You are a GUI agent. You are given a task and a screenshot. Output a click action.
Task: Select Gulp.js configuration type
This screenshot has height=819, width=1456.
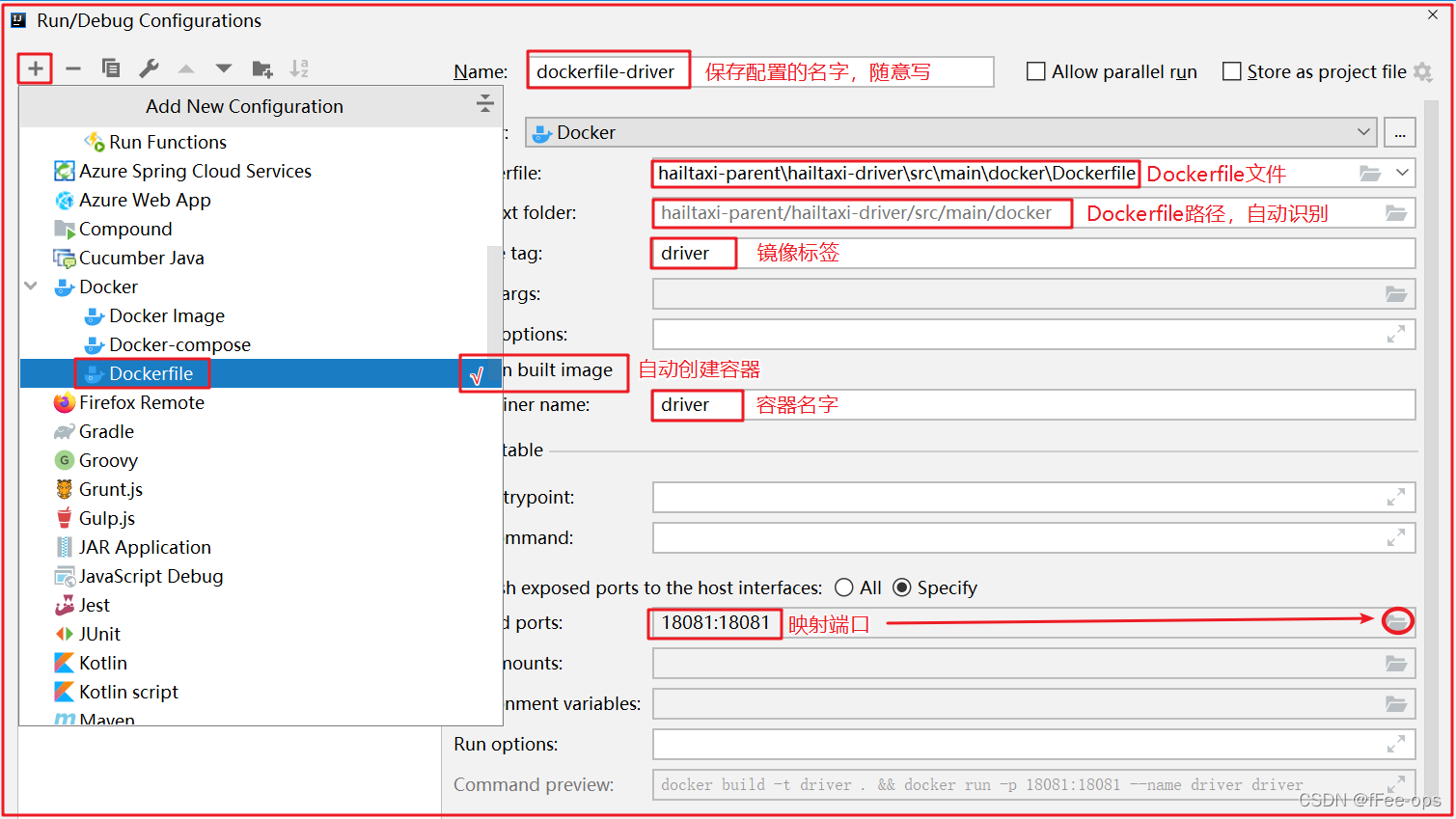(107, 518)
